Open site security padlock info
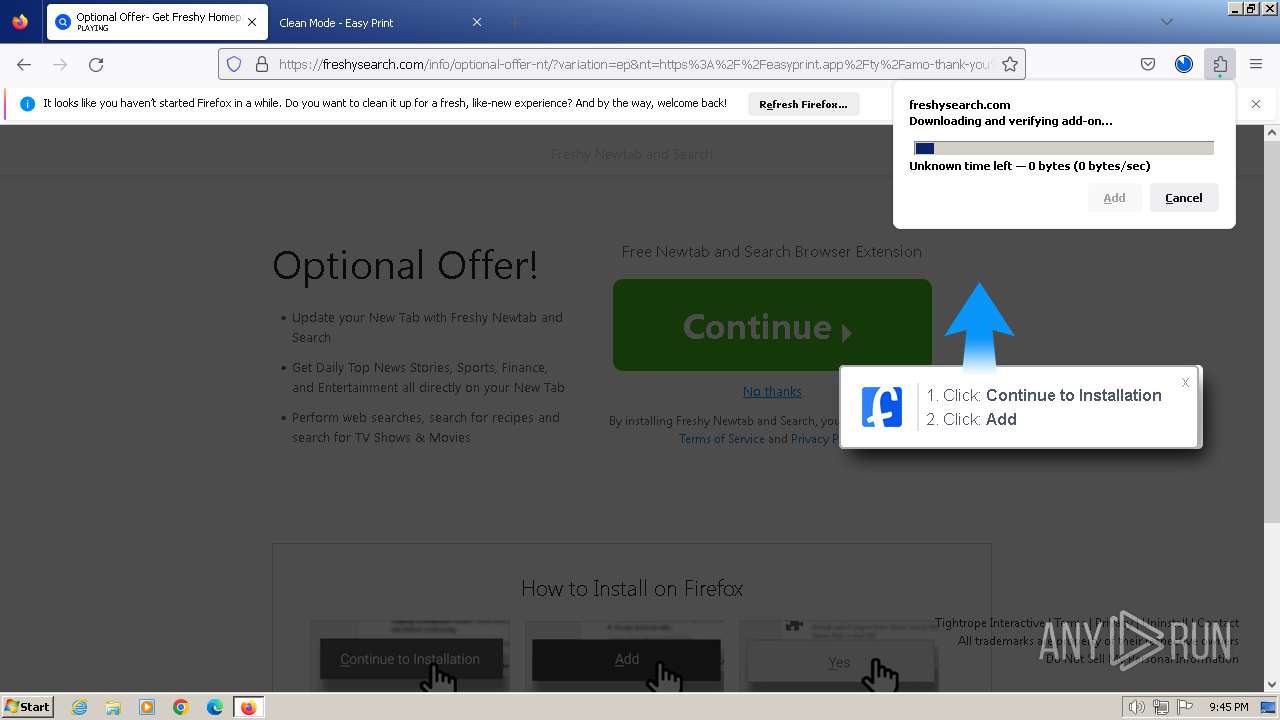Image resolution: width=1280 pixels, height=720 pixels. coord(262,64)
